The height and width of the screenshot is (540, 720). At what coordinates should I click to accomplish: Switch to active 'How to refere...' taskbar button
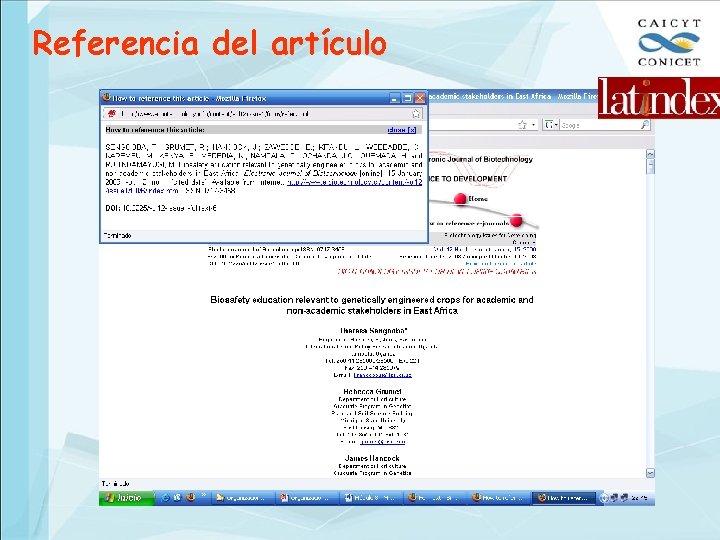pyautogui.click(x=563, y=498)
